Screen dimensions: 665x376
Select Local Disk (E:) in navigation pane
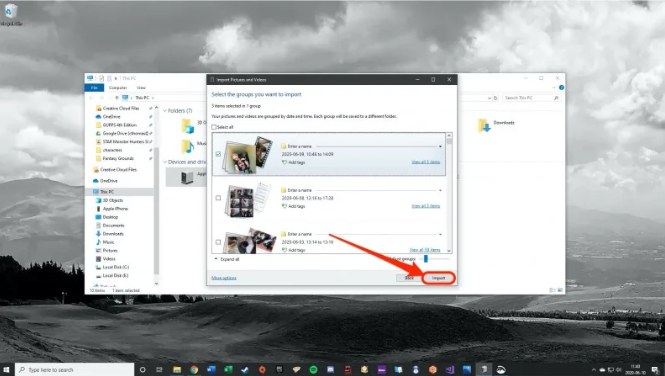115,276
